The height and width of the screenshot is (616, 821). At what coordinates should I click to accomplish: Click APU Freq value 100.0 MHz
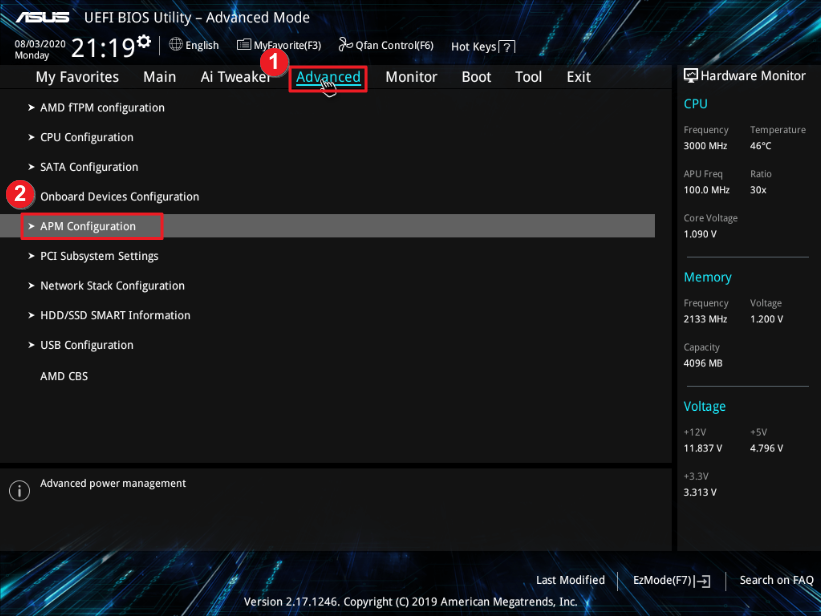pos(706,190)
